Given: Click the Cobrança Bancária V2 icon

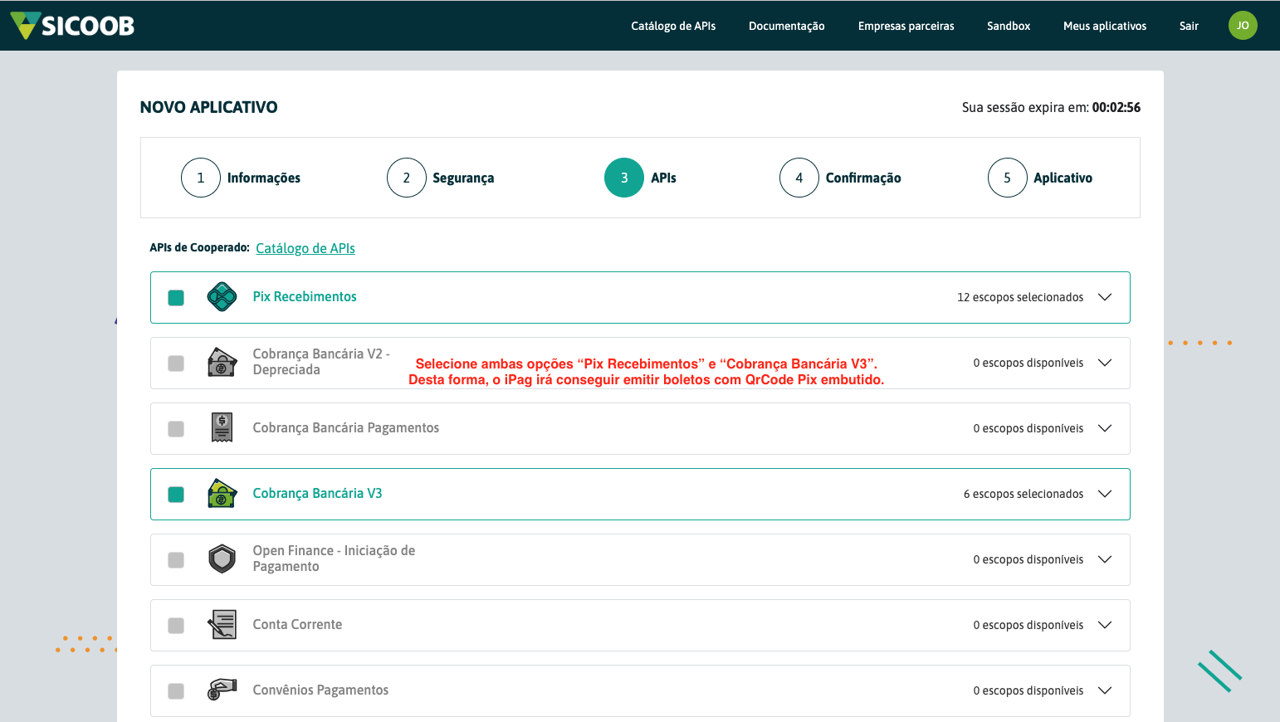Looking at the screenshot, I should (222, 362).
